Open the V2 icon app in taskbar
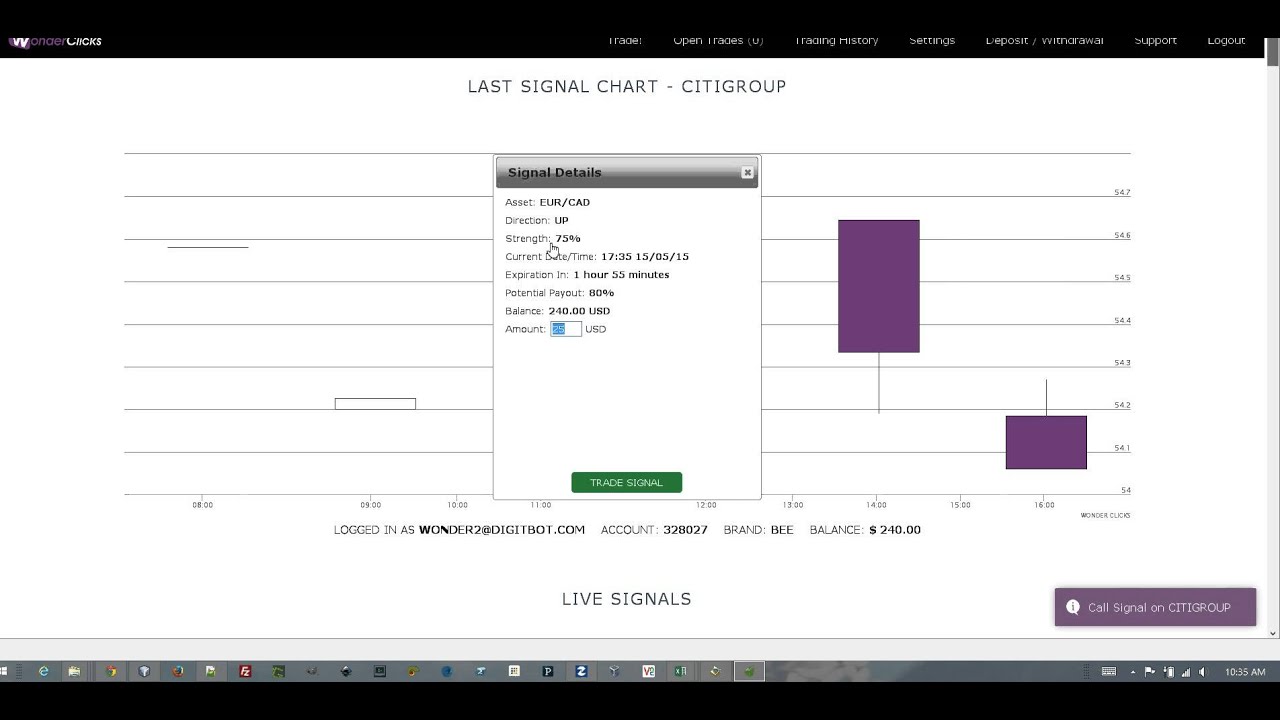1280x720 pixels. [x=649, y=672]
